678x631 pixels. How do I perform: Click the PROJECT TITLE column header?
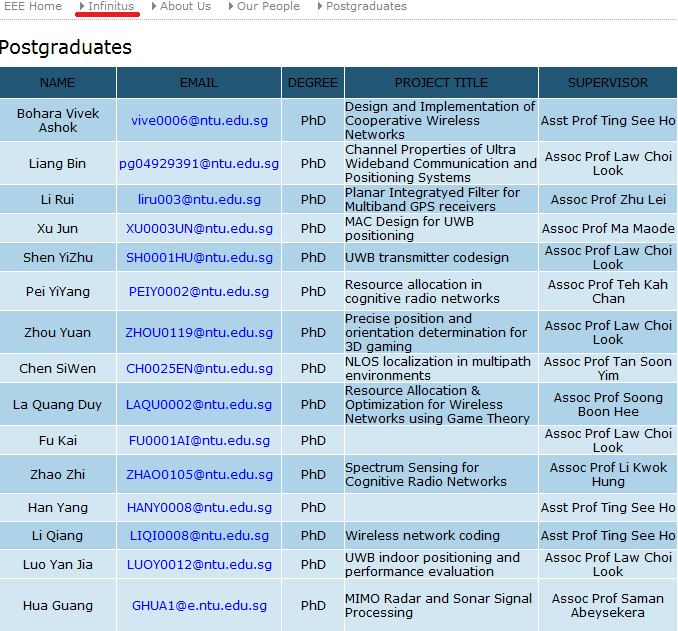point(441,83)
